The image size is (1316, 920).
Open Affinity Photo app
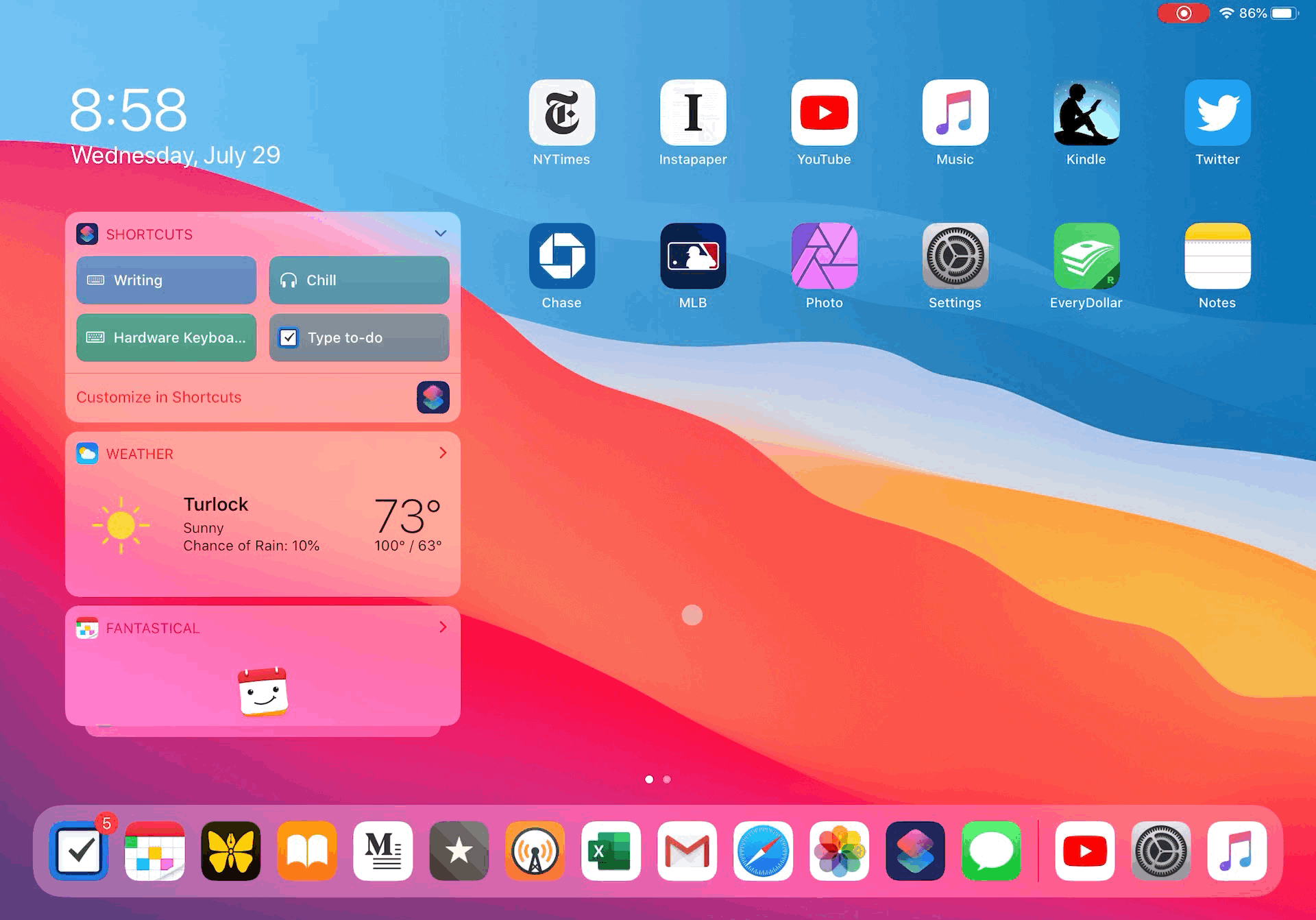point(824,256)
